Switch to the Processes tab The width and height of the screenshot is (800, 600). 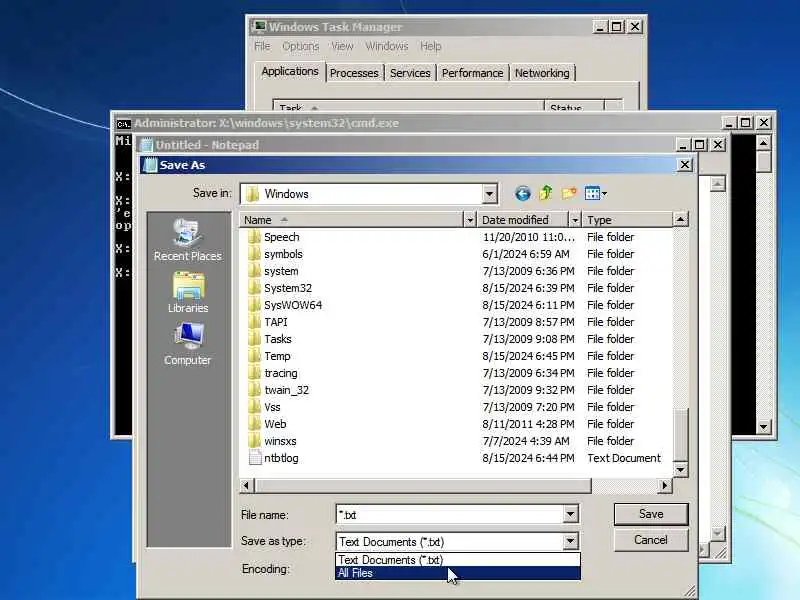(x=354, y=73)
